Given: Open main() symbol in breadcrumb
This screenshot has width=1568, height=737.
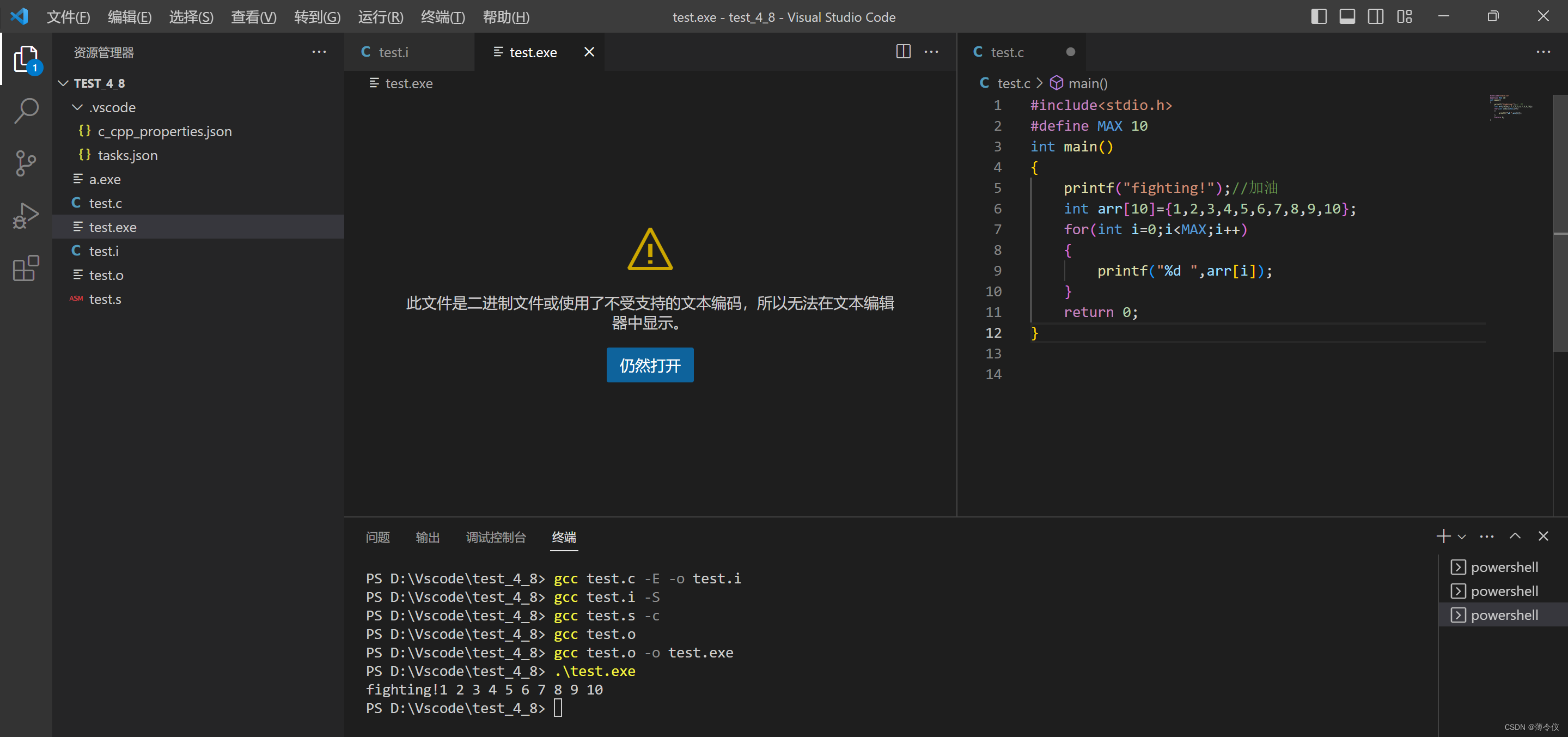Looking at the screenshot, I should tap(1079, 83).
